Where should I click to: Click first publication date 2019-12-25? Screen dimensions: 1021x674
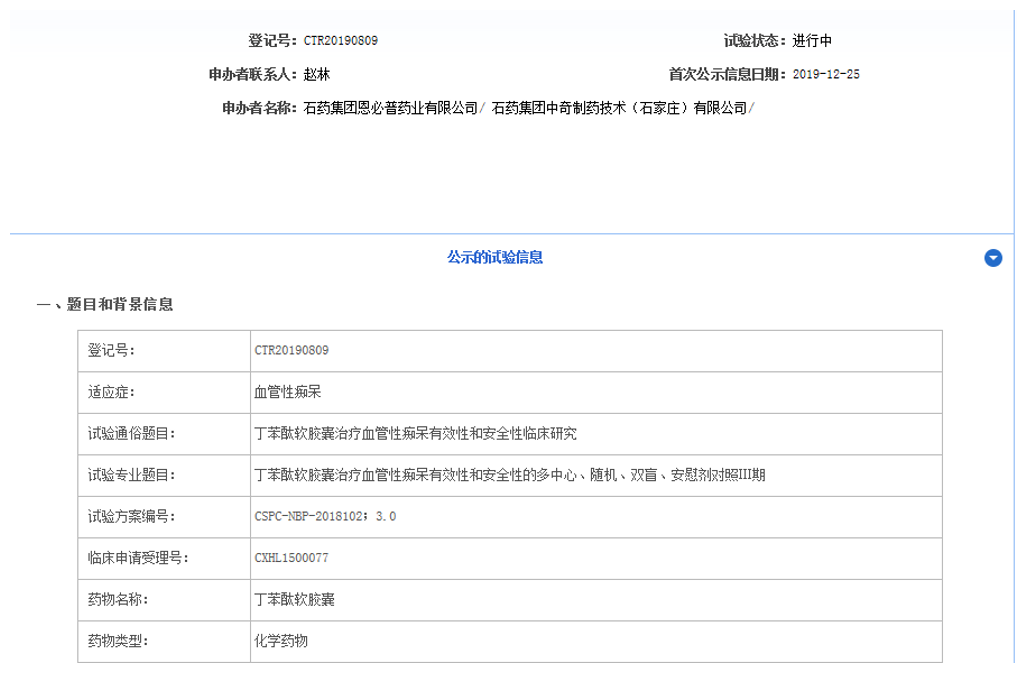pyautogui.click(x=826, y=74)
